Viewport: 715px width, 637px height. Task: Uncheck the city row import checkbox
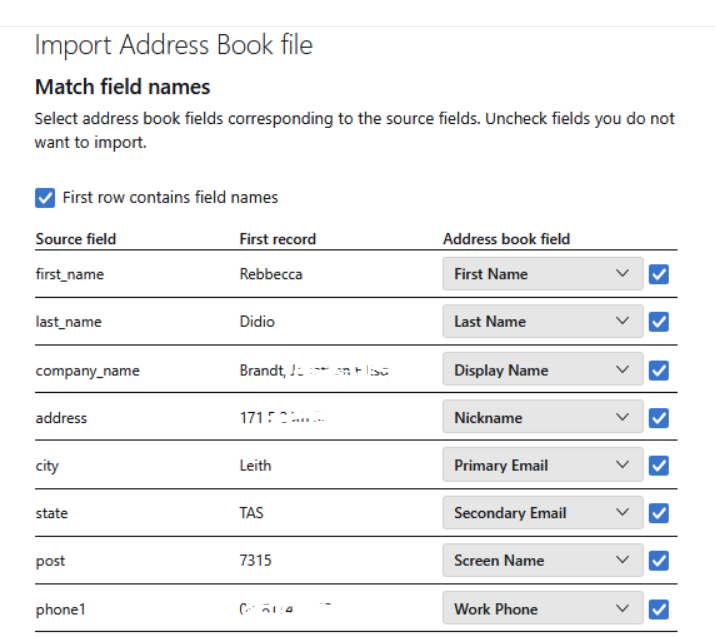click(x=658, y=465)
